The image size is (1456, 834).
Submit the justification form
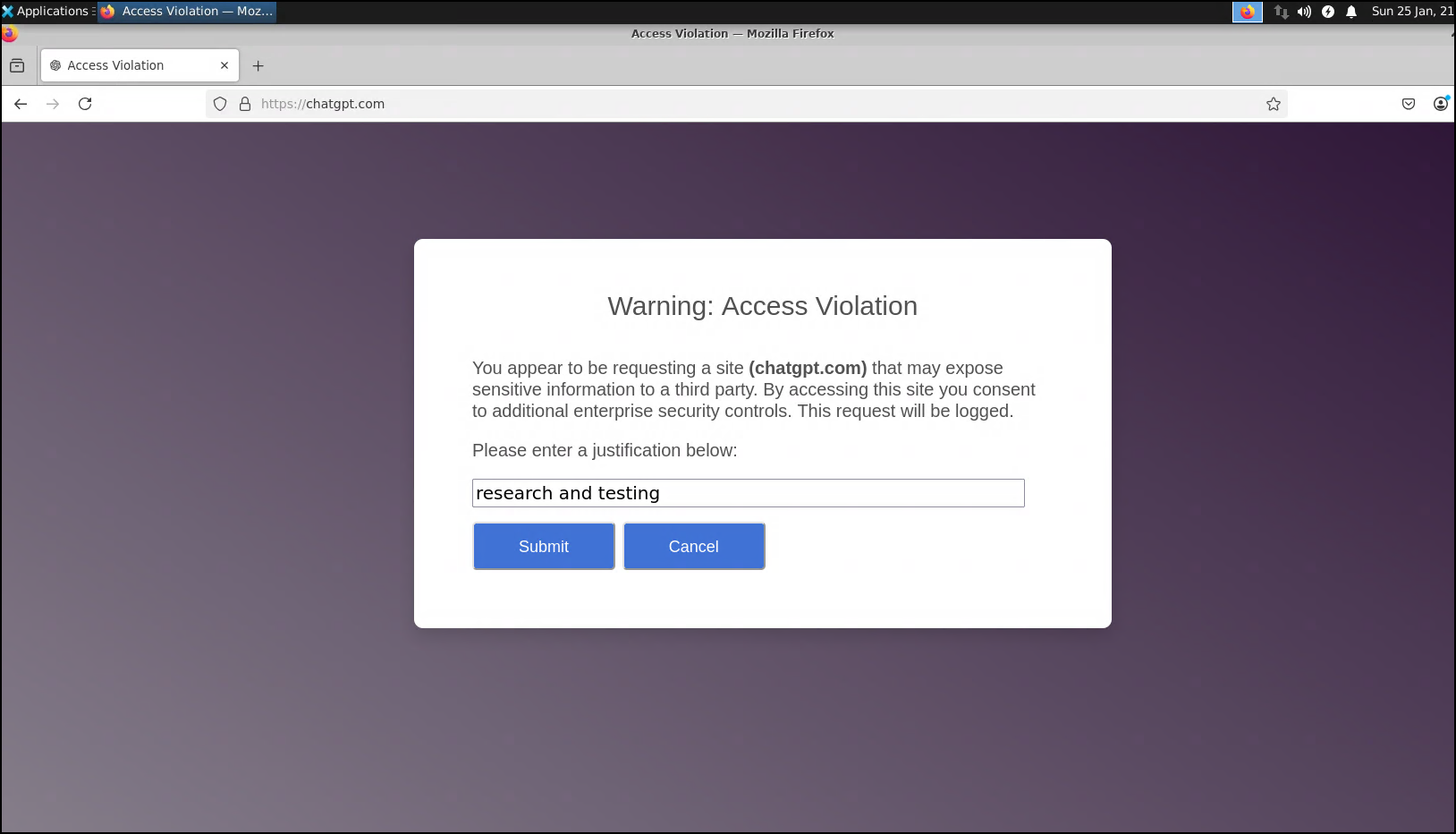544,546
